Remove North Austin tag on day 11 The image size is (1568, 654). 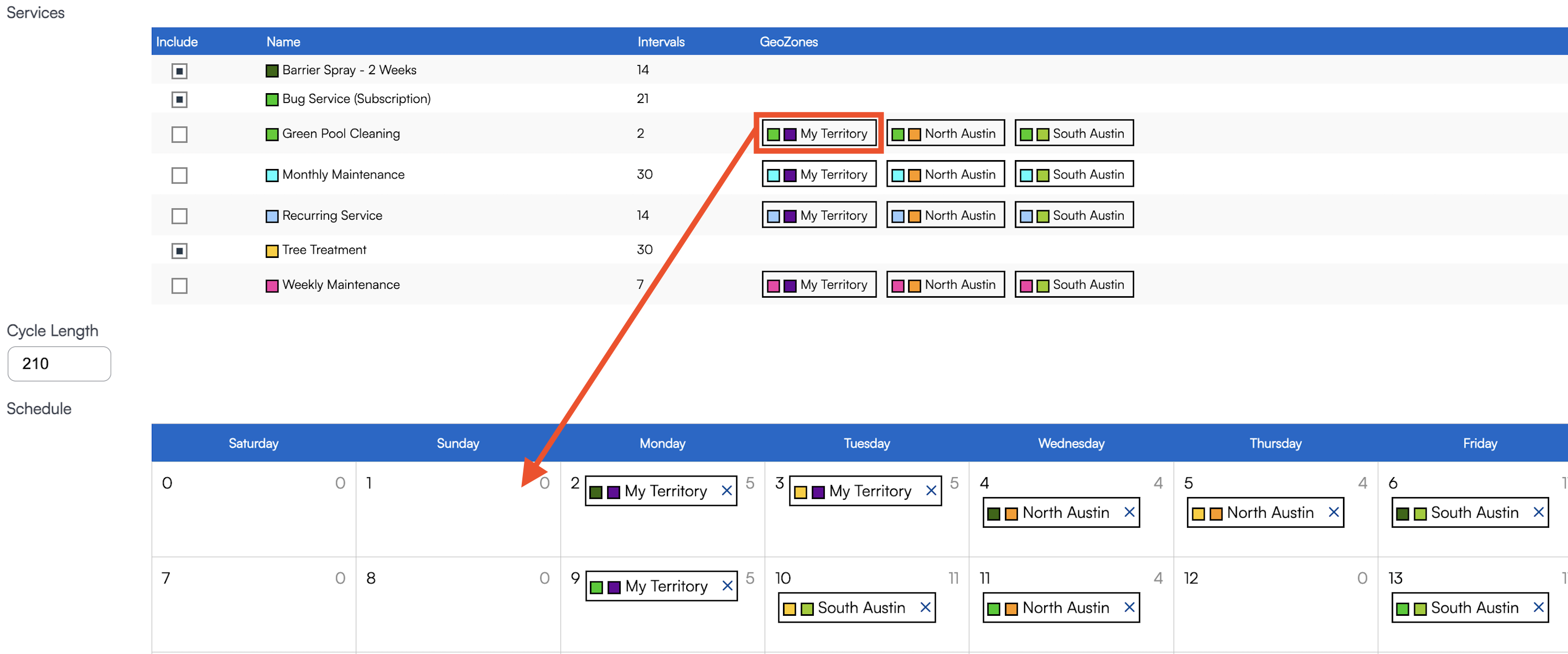point(1129,607)
